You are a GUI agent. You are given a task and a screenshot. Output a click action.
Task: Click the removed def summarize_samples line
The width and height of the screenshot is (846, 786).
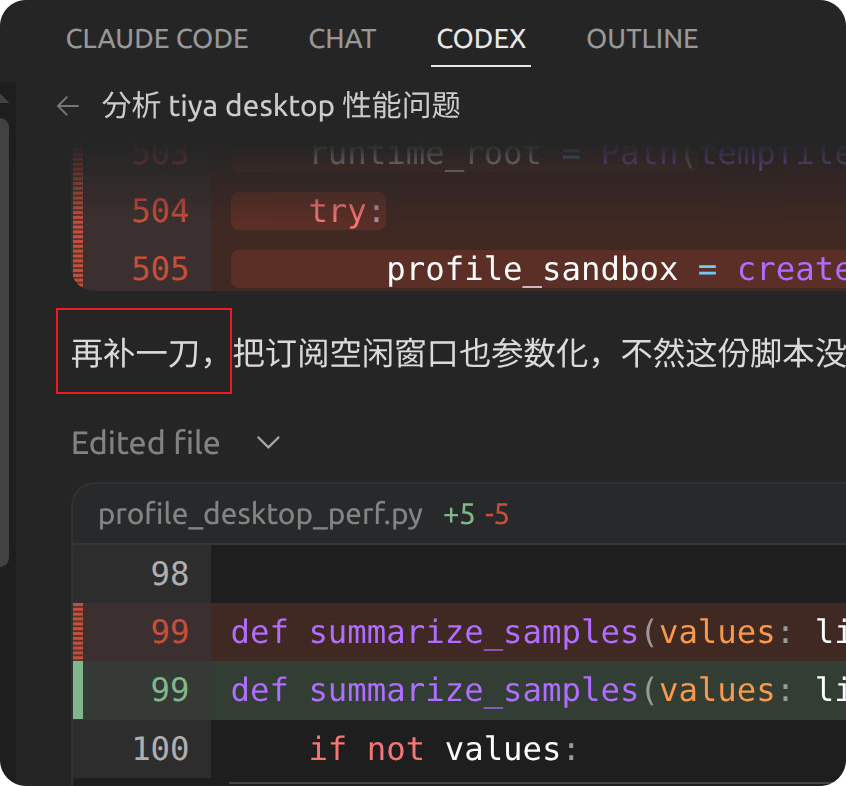[528, 632]
